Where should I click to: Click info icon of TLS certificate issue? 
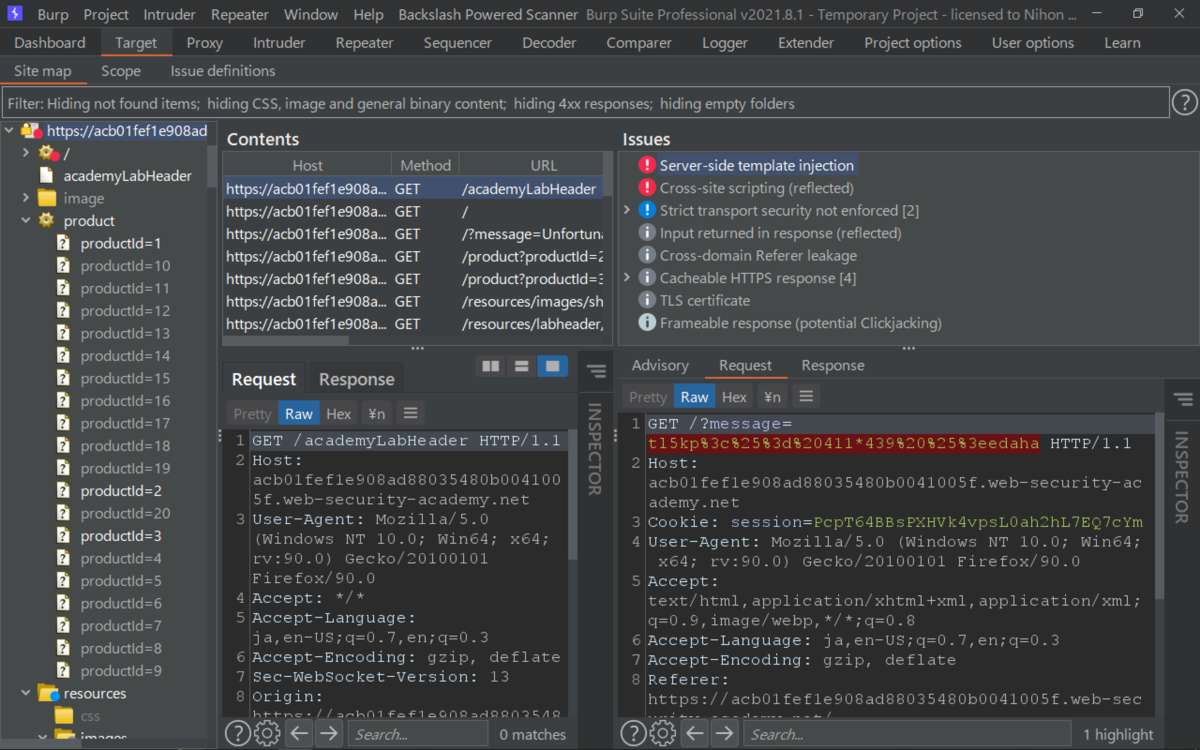[647, 300]
